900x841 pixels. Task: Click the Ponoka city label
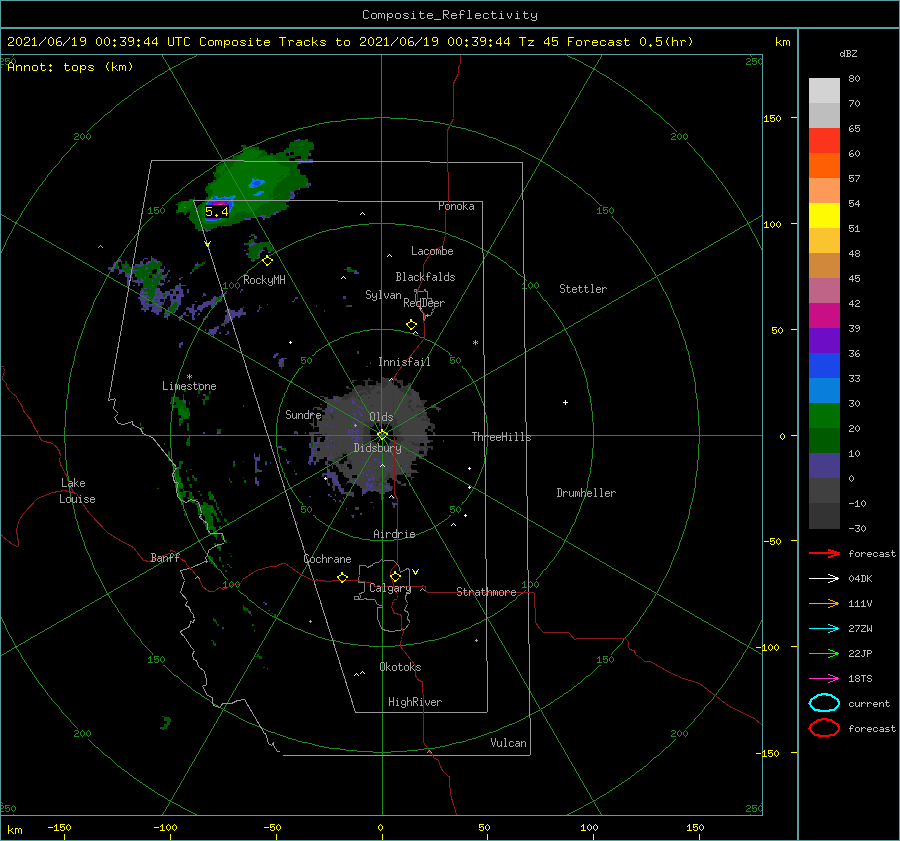pyautogui.click(x=456, y=206)
